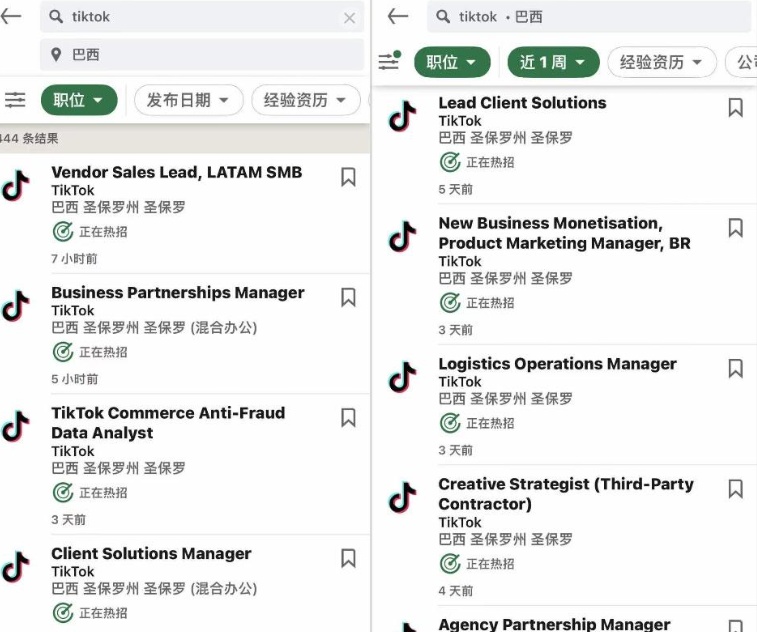Click TikTok logo for Vendor Sales Lead
Viewport: 757px width, 632px height.
[x=16, y=185]
